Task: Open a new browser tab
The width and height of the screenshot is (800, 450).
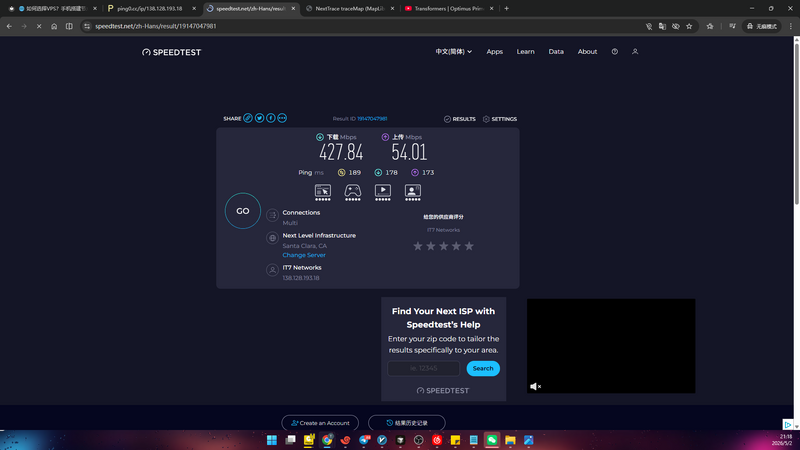Action: pyautogui.click(x=507, y=9)
